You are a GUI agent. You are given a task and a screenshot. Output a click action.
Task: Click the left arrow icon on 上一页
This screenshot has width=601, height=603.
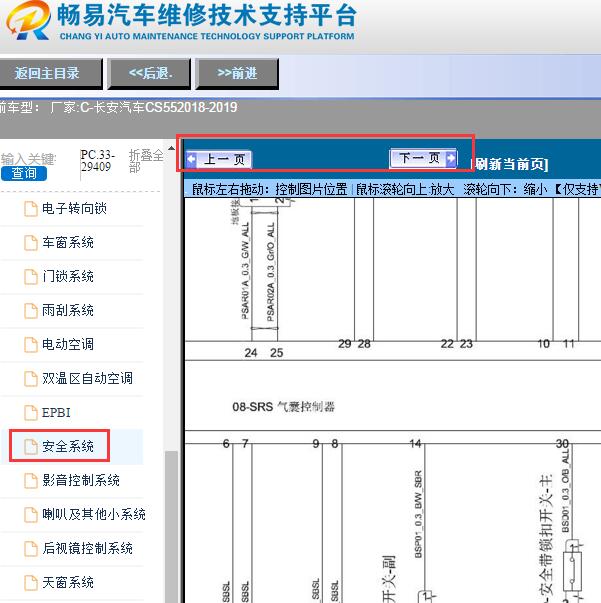coord(191,159)
